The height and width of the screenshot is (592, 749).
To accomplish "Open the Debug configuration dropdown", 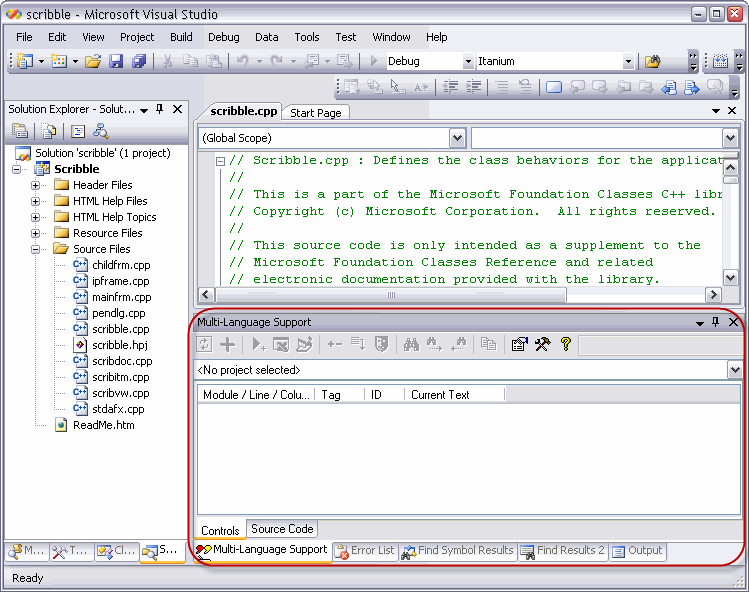I will pos(468,62).
